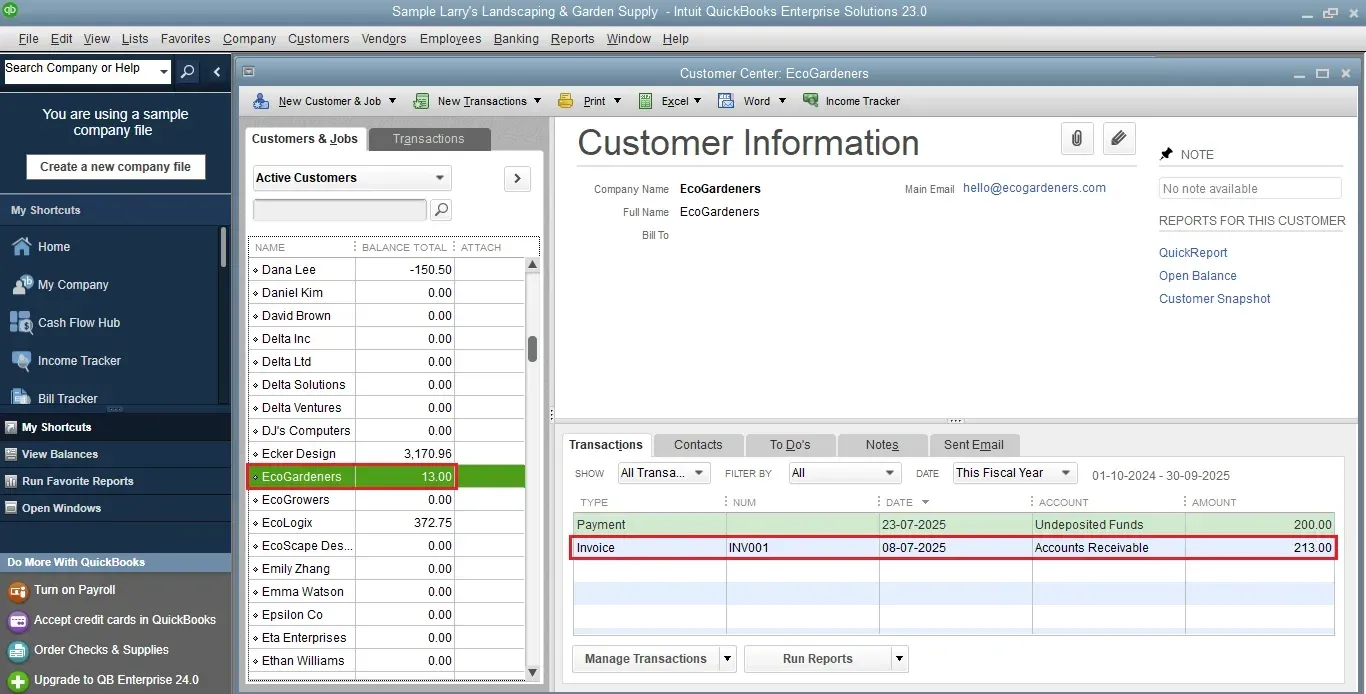1366x694 pixels.
Task: Open Bill Tracker shortcut
Action: pos(53,398)
